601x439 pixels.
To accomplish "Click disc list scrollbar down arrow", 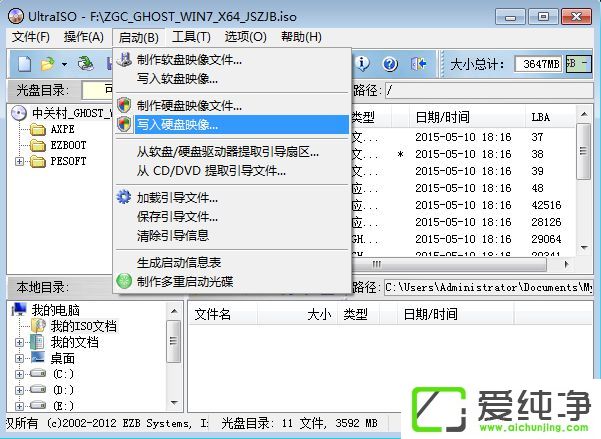I will 584,248.
